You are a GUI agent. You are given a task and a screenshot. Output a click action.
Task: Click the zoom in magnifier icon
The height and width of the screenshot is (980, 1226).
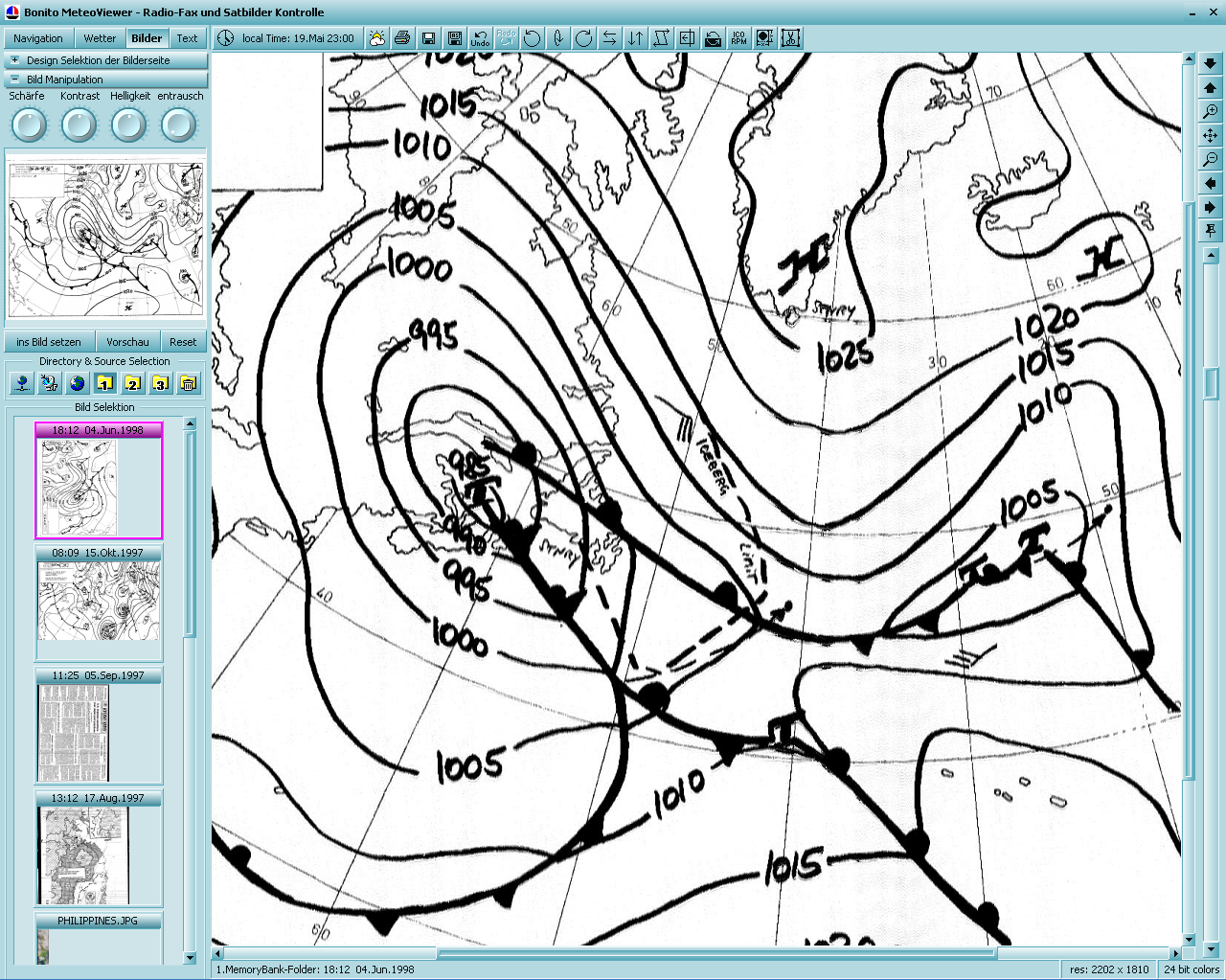click(x=1211, y=112)
